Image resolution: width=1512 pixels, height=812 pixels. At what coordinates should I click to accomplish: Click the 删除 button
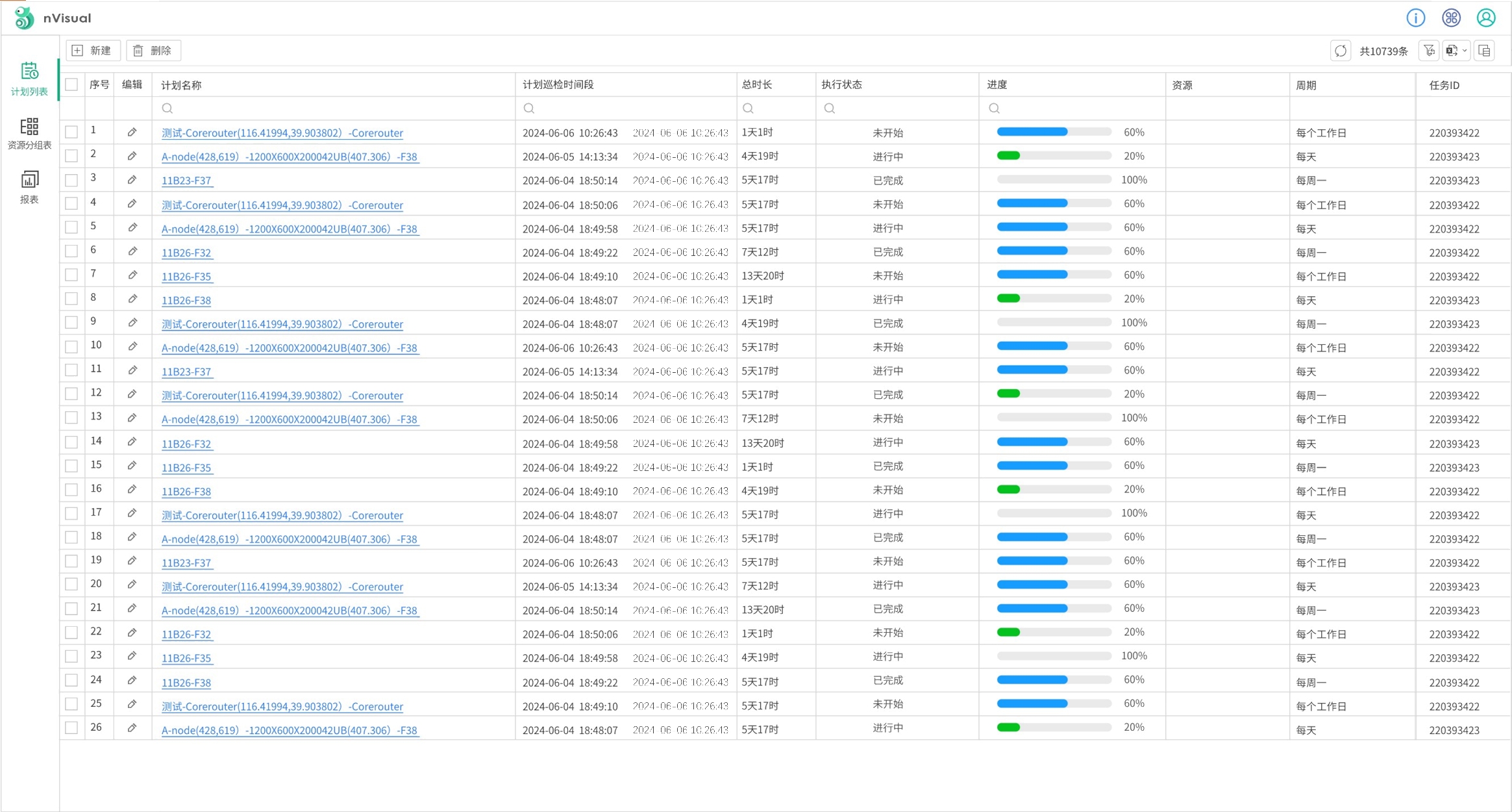click(x=153, y=51)
